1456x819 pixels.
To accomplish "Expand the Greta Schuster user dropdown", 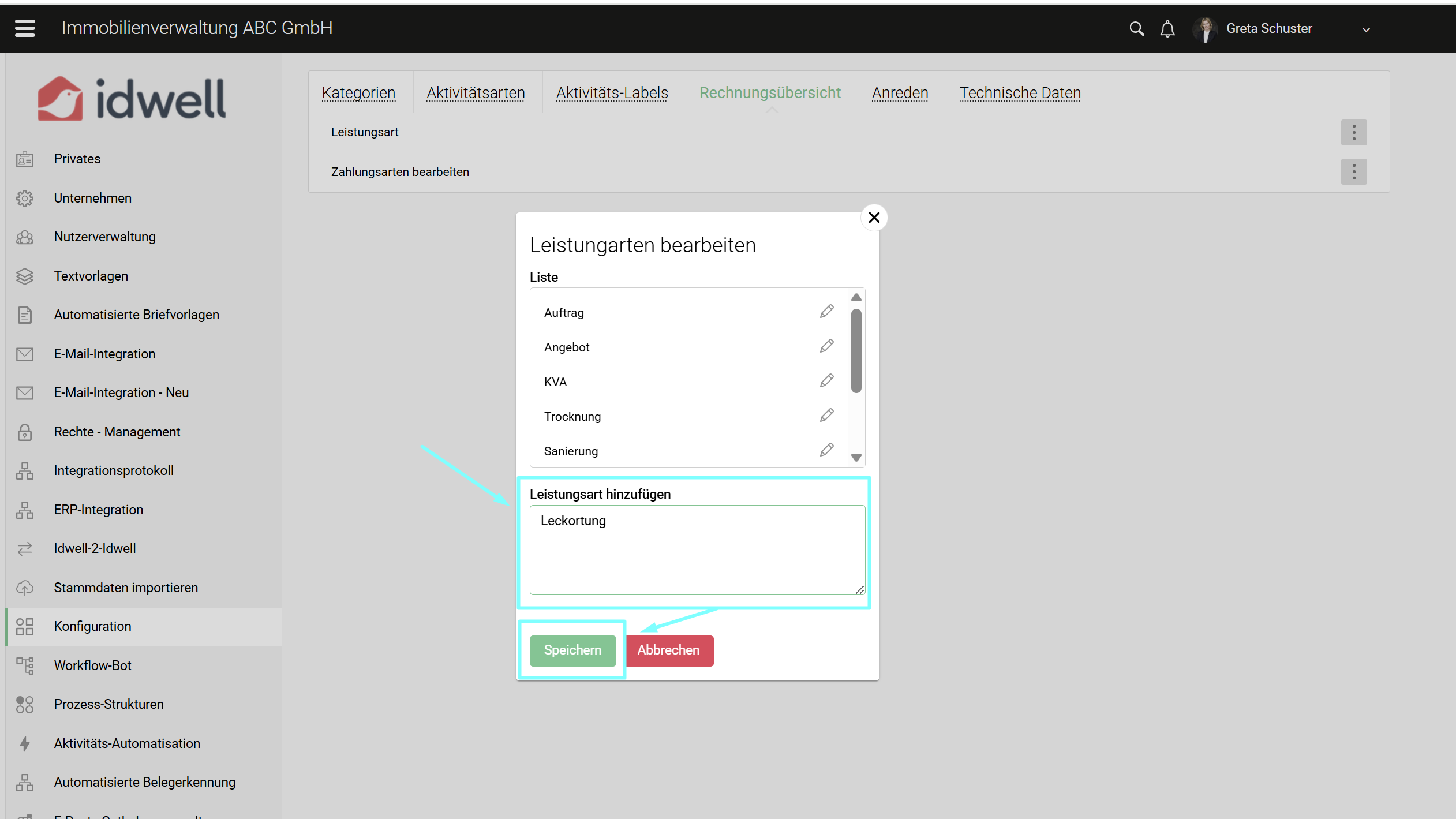I will [x=1365, y=29].
